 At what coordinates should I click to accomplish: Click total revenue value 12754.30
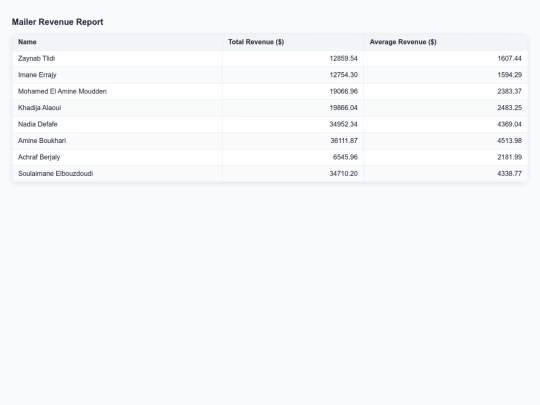tap(343, 75)
